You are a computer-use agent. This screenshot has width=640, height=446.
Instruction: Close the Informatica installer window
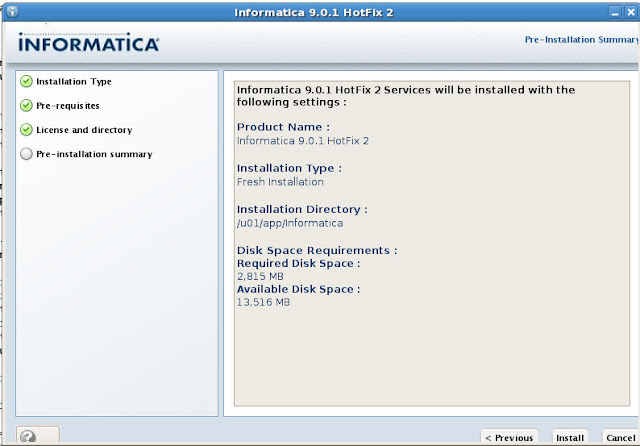pos(631,12)
